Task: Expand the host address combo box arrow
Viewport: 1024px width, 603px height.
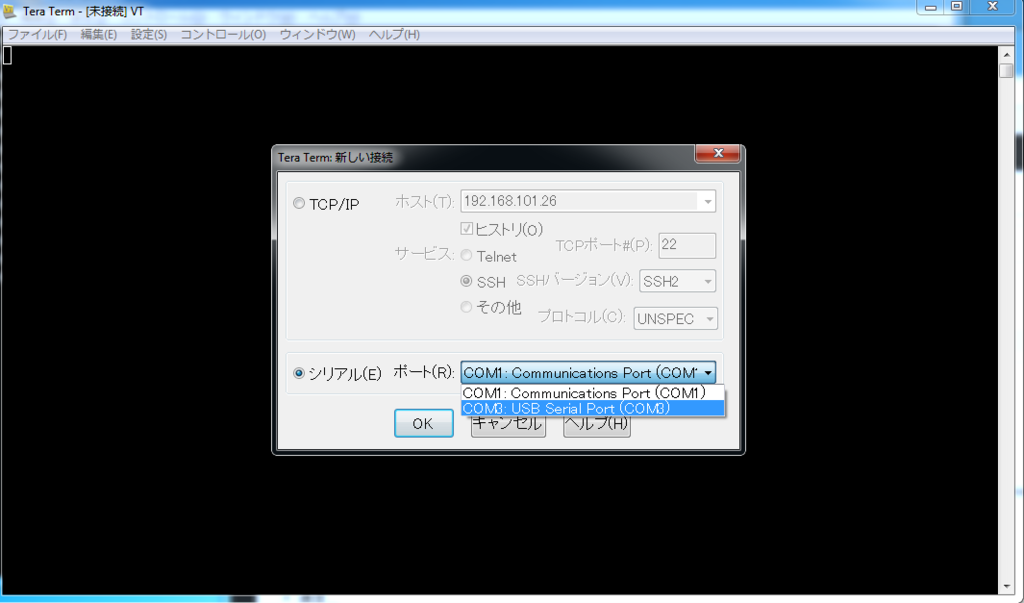Action: tap(707, 201)
